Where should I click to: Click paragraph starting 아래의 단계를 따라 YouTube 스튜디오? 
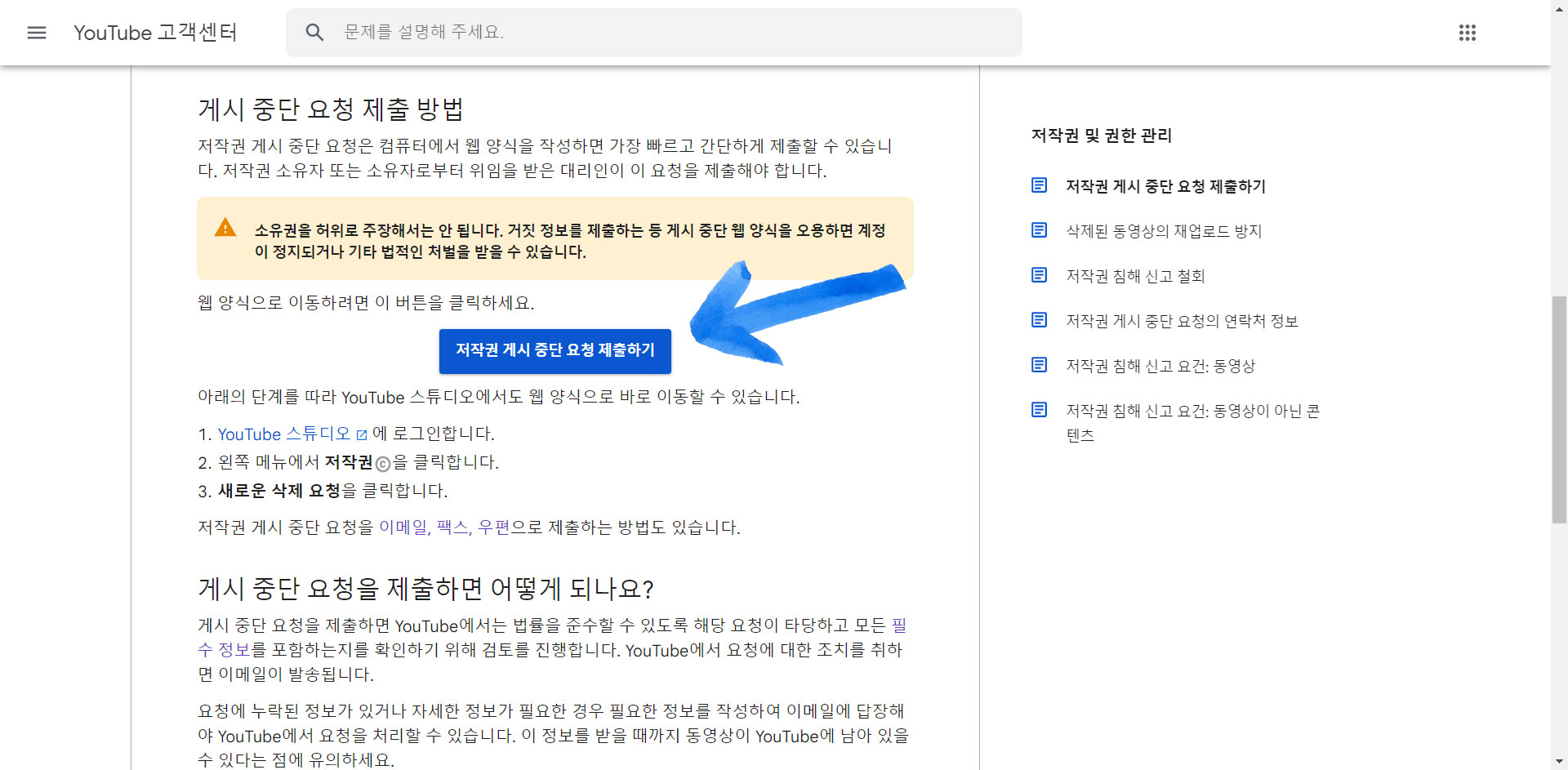(x=498, y=397)
